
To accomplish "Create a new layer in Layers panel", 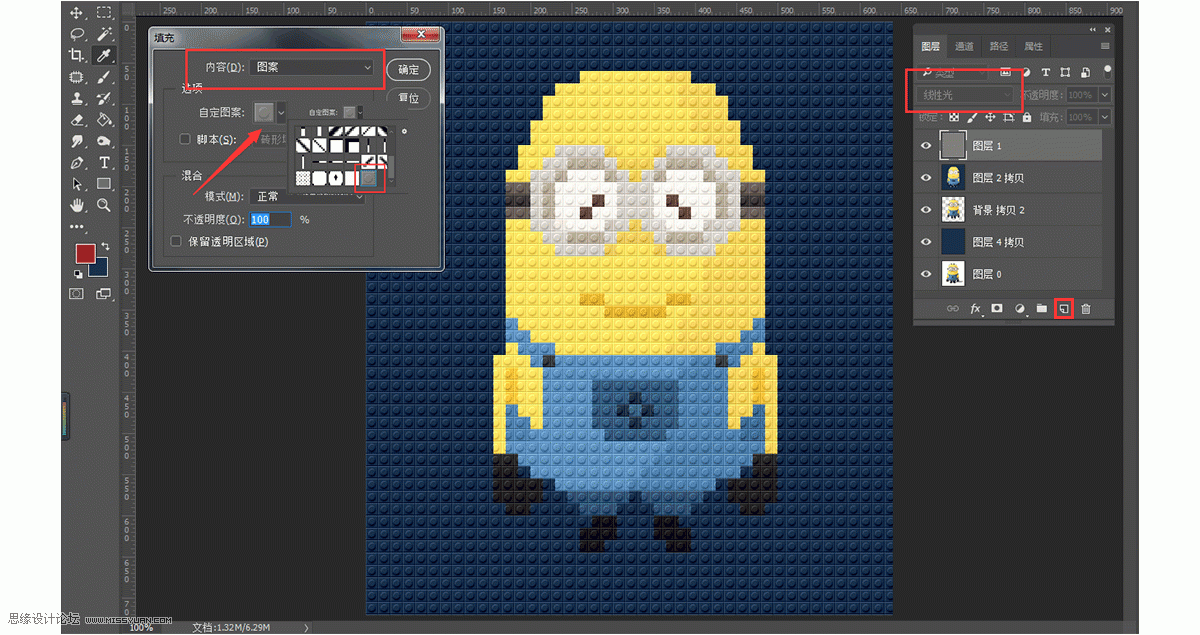I will 1064,309.
